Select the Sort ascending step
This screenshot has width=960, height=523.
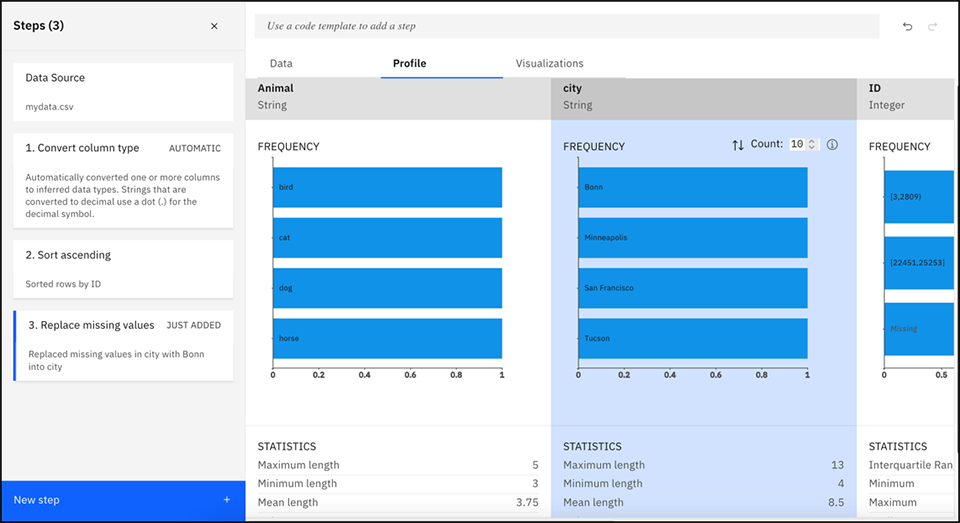click(123, 269)
